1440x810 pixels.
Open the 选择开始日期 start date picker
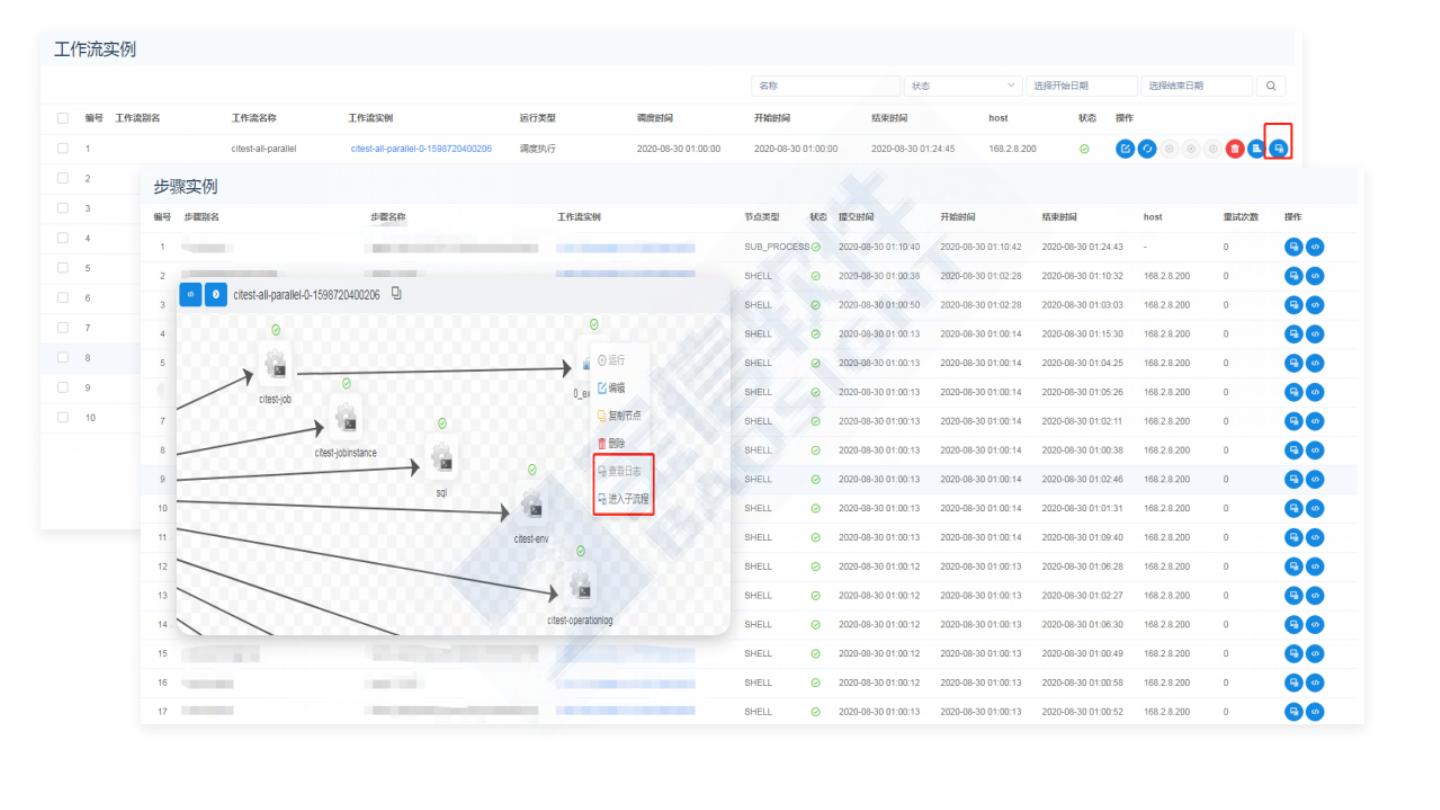click(1082, 86)
